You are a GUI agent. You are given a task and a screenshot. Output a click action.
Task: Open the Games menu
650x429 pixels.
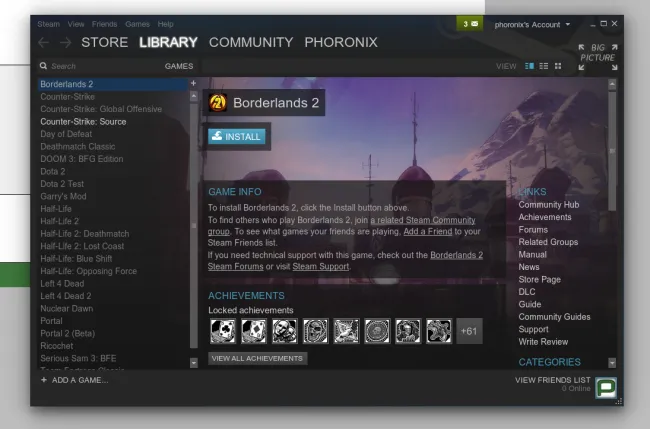pos(137,24)
